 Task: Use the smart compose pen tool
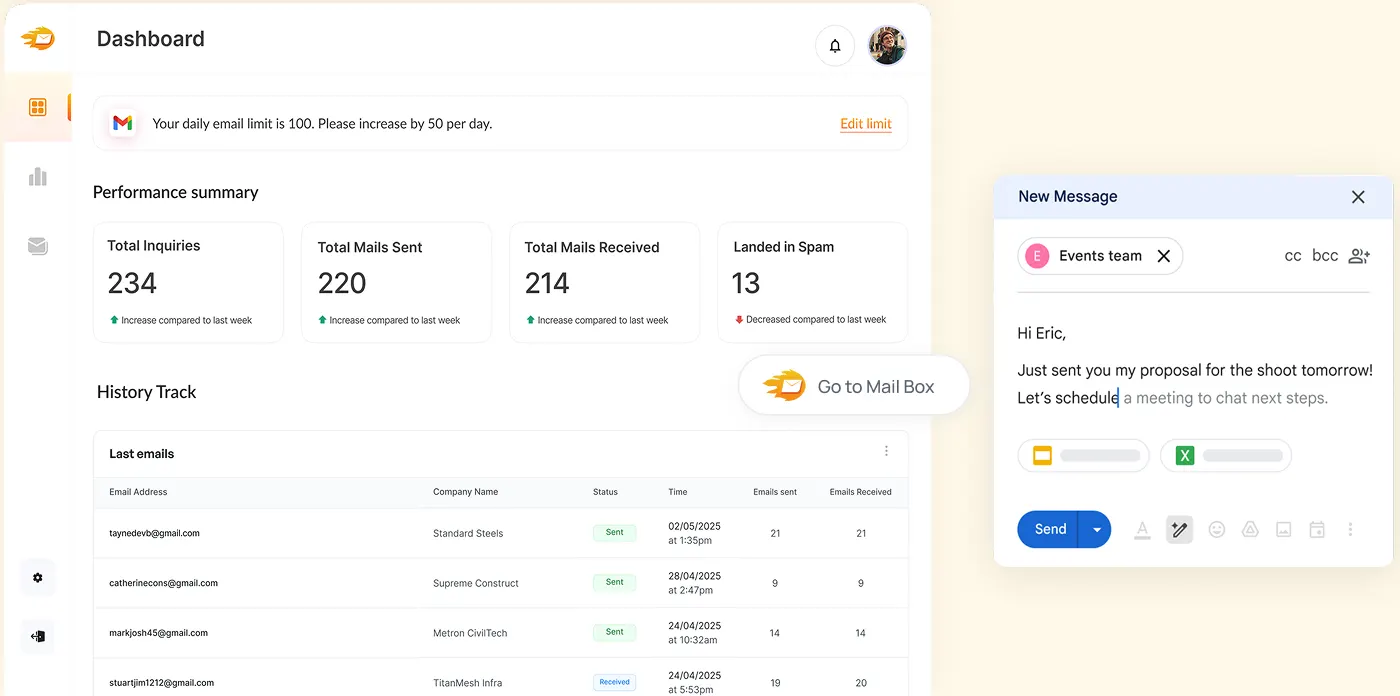(x=1179, y=529)
